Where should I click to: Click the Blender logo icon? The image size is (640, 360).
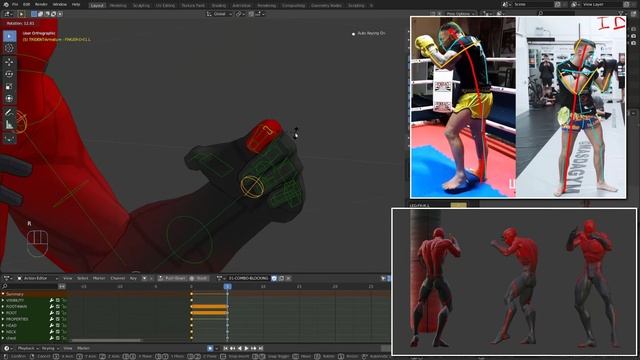coord(6,4)
